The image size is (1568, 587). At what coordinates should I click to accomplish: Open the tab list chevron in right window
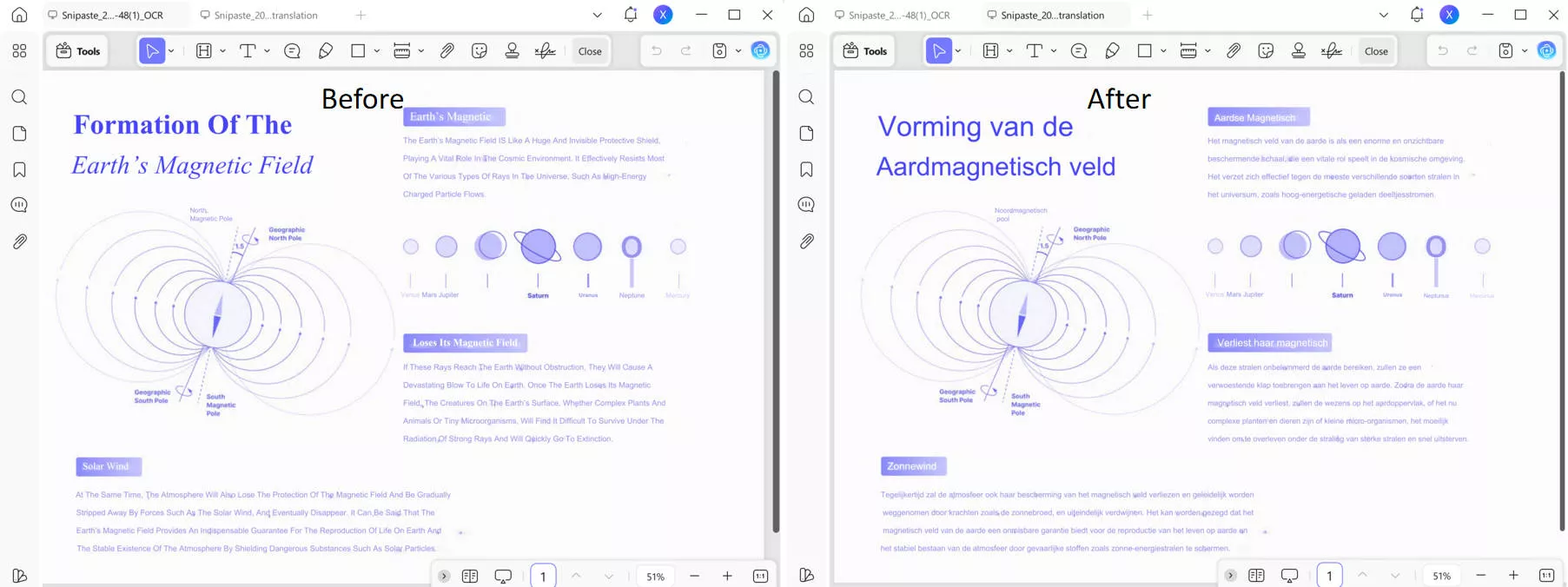tap(1384, 15)
